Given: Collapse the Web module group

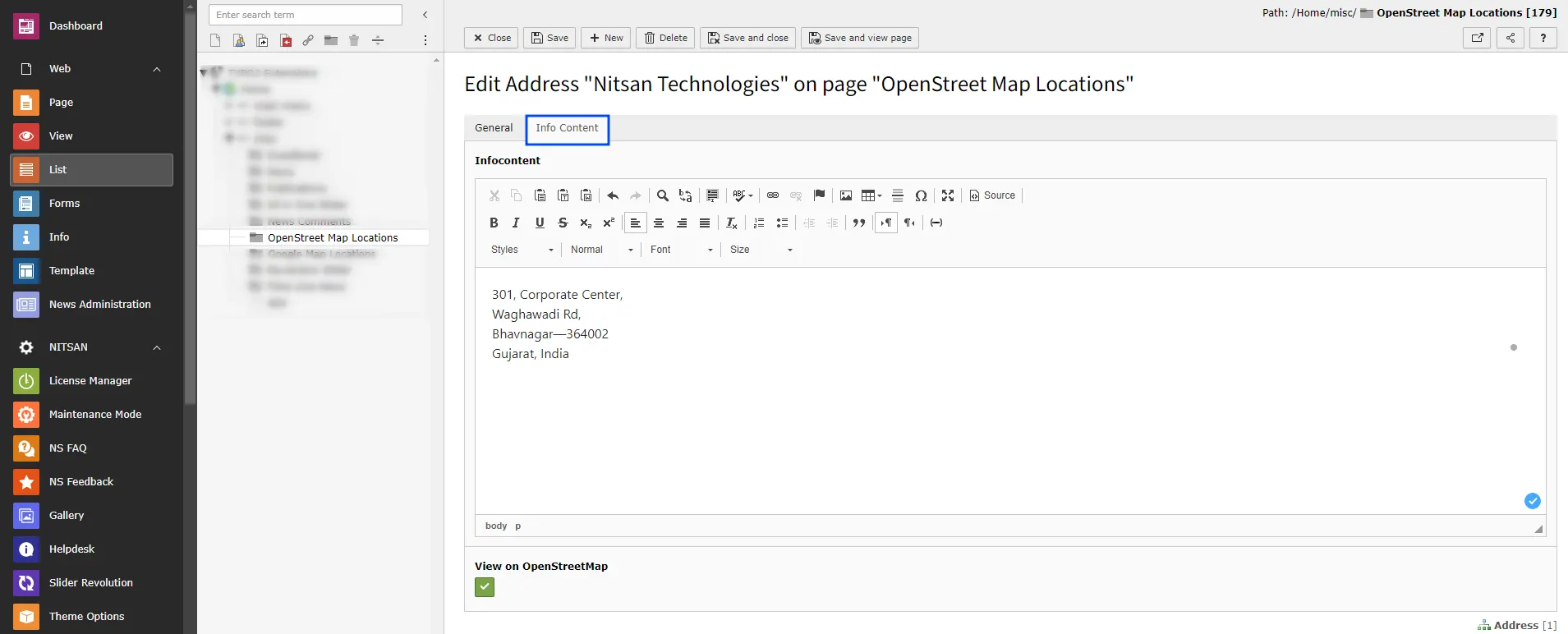Looking at the screenshot, I should click(x=157, y=69).
